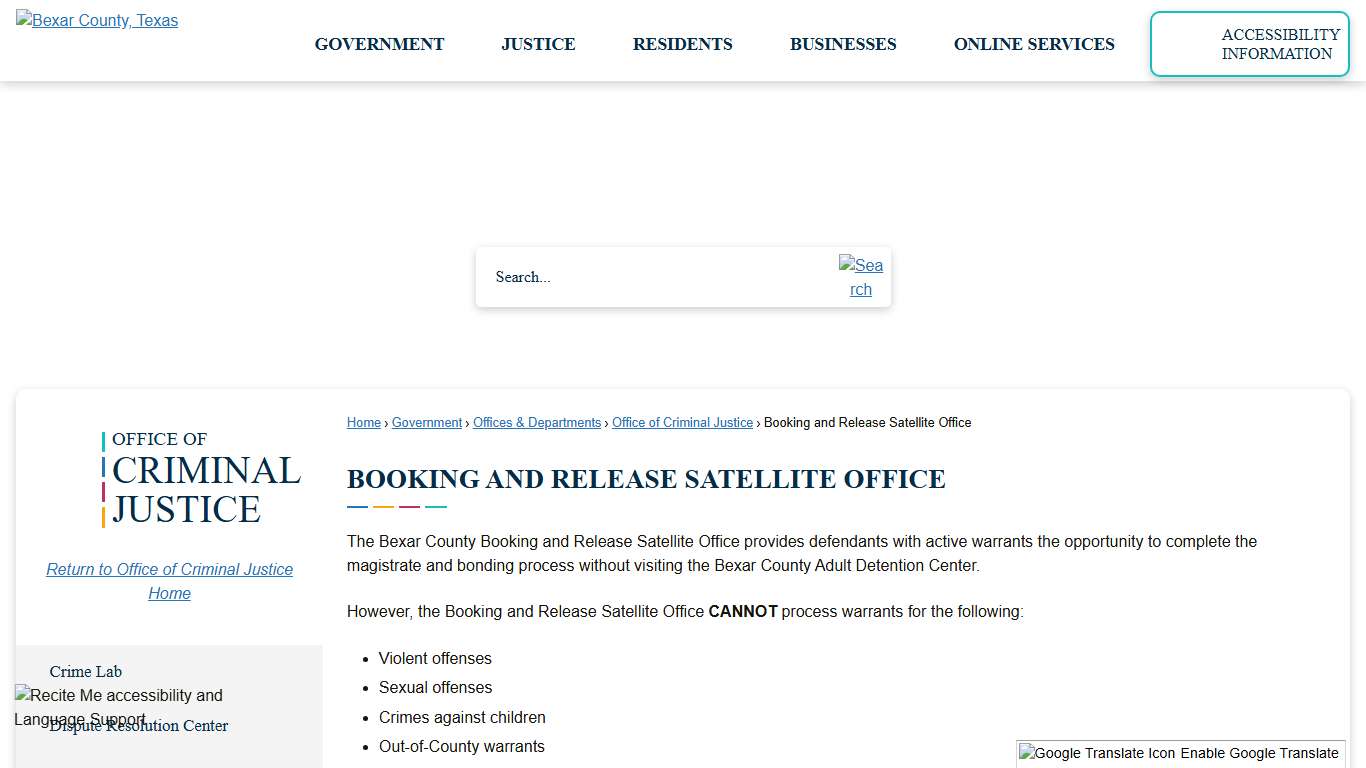Click the search icon in the search bar
The height and width of the screenshot is (768, 1366).
click(x=861, y=277)
